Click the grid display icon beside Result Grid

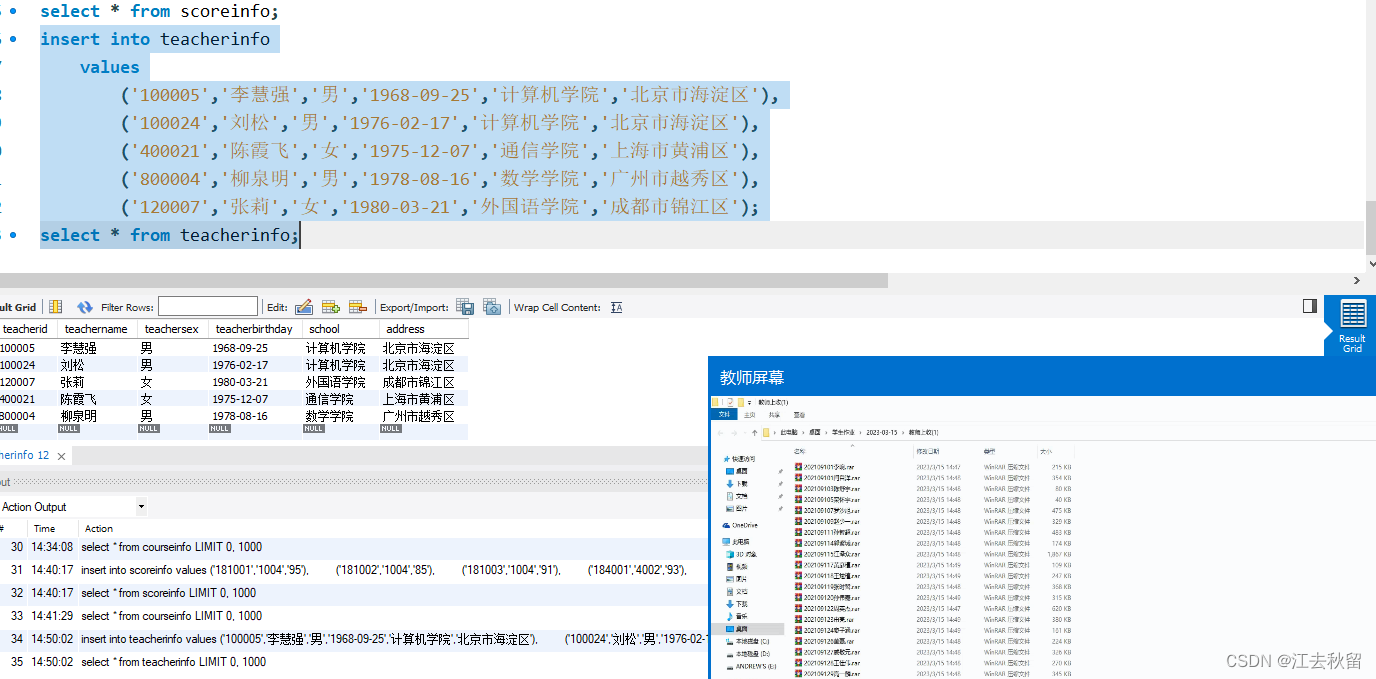56,306
